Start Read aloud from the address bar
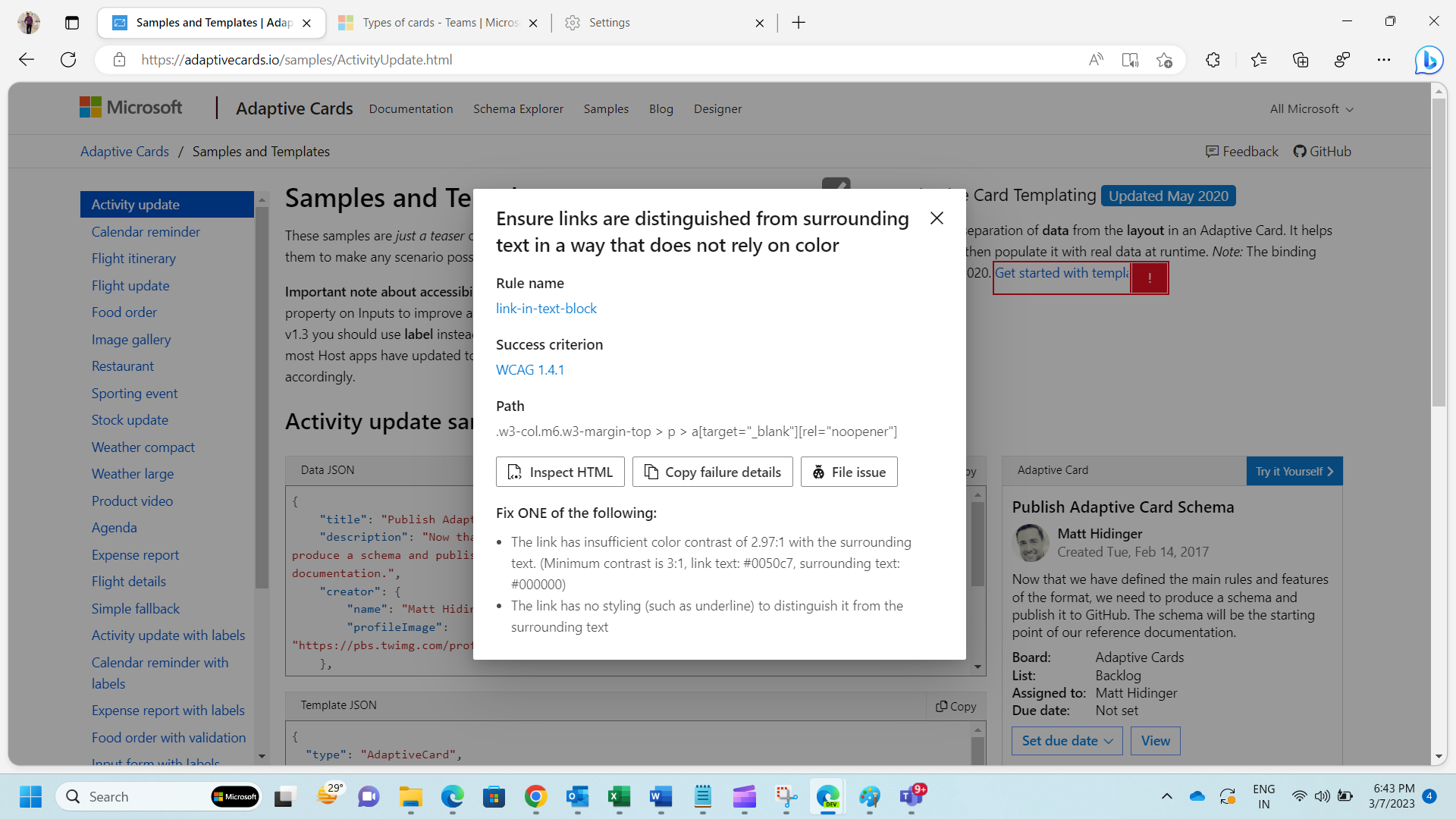Viewport: 1456px width, 819px height. [1097, 59]
